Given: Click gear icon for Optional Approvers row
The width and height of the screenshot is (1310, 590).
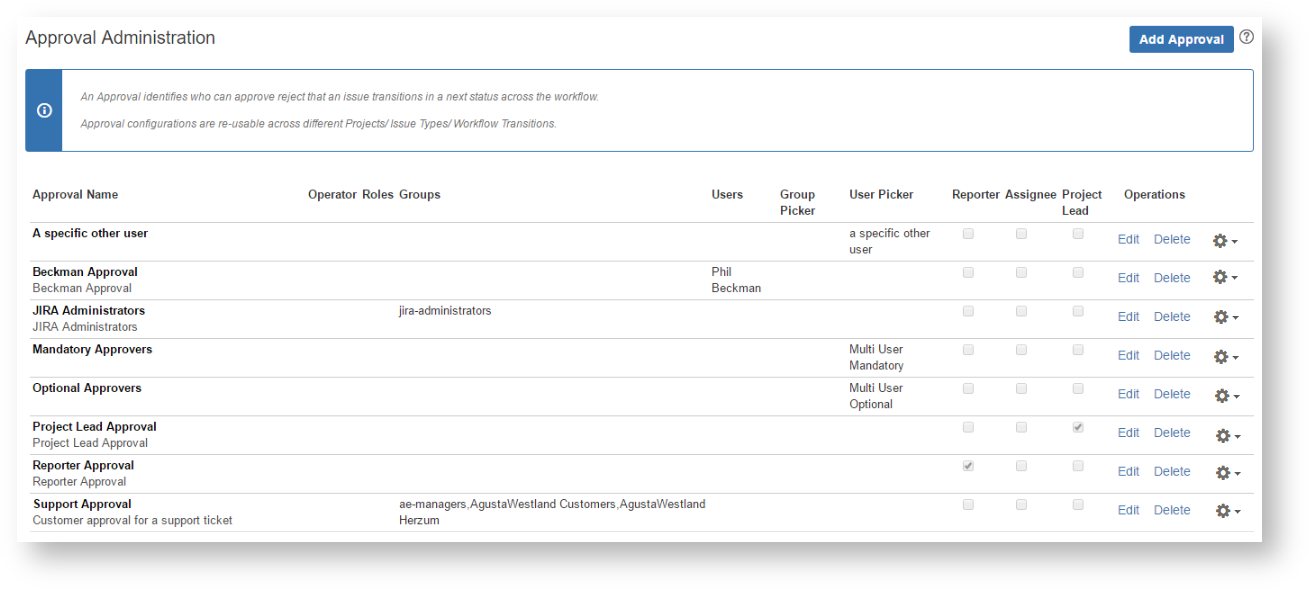Looking at the screenshot, I should 1224,395.
